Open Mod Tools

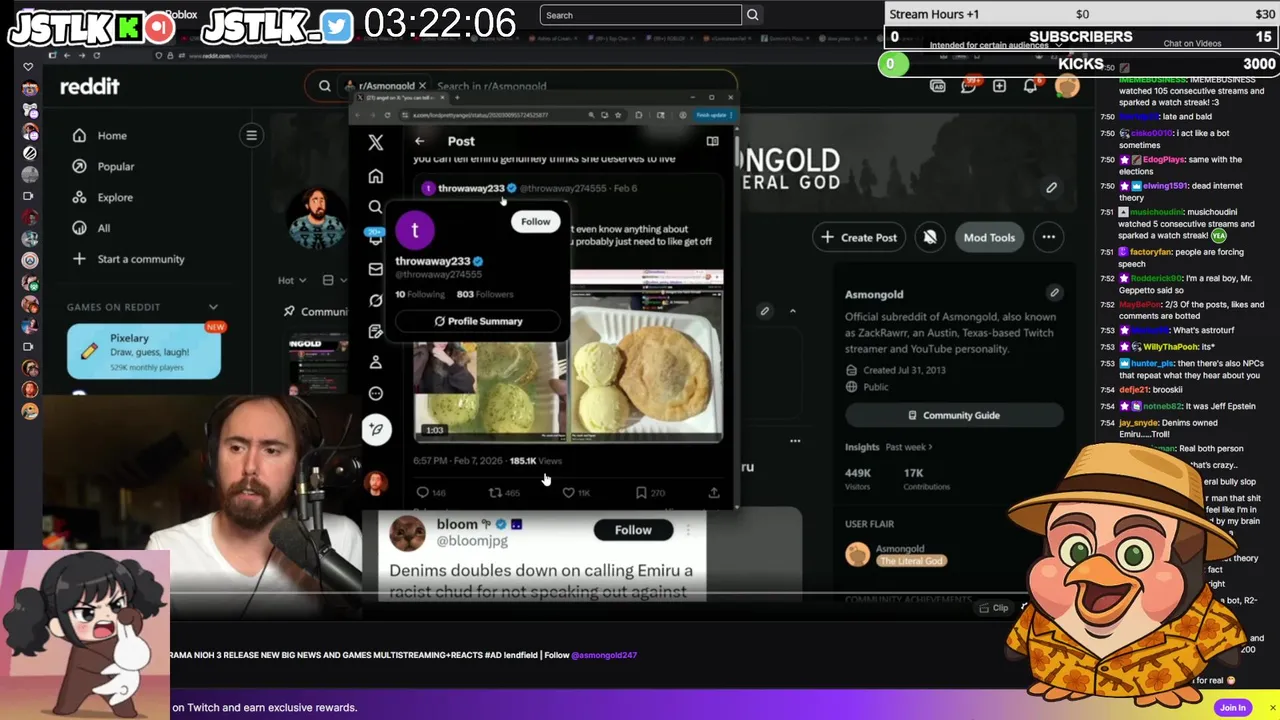[x=989, y=237]
